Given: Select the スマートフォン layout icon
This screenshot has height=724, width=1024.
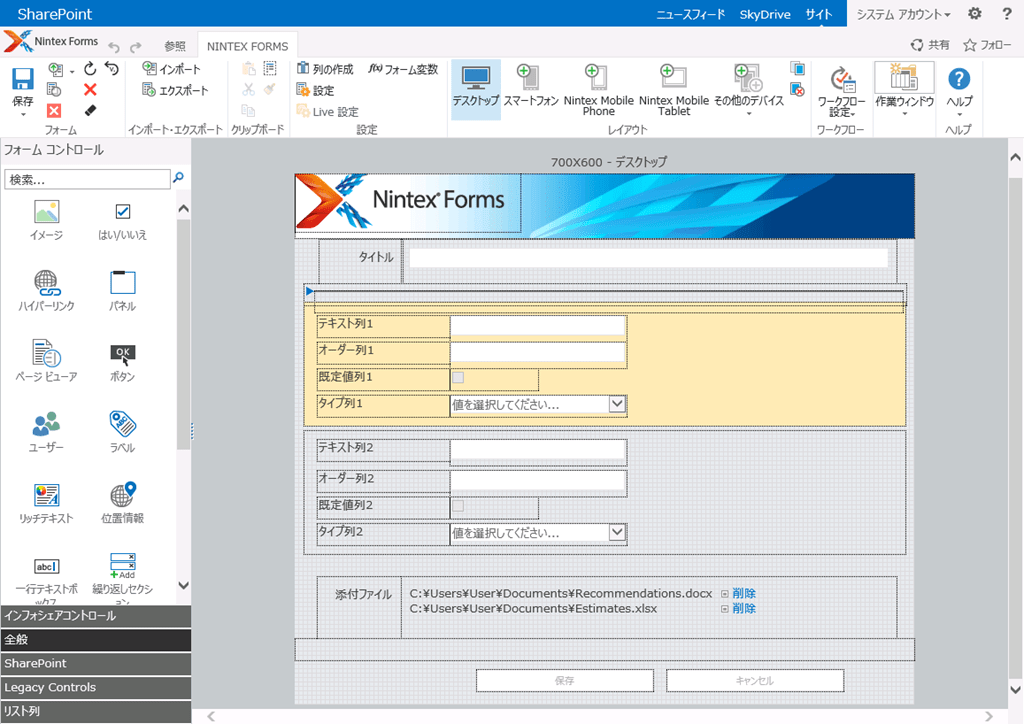Looking at the screenshot, I should click(x=530, y=78).
